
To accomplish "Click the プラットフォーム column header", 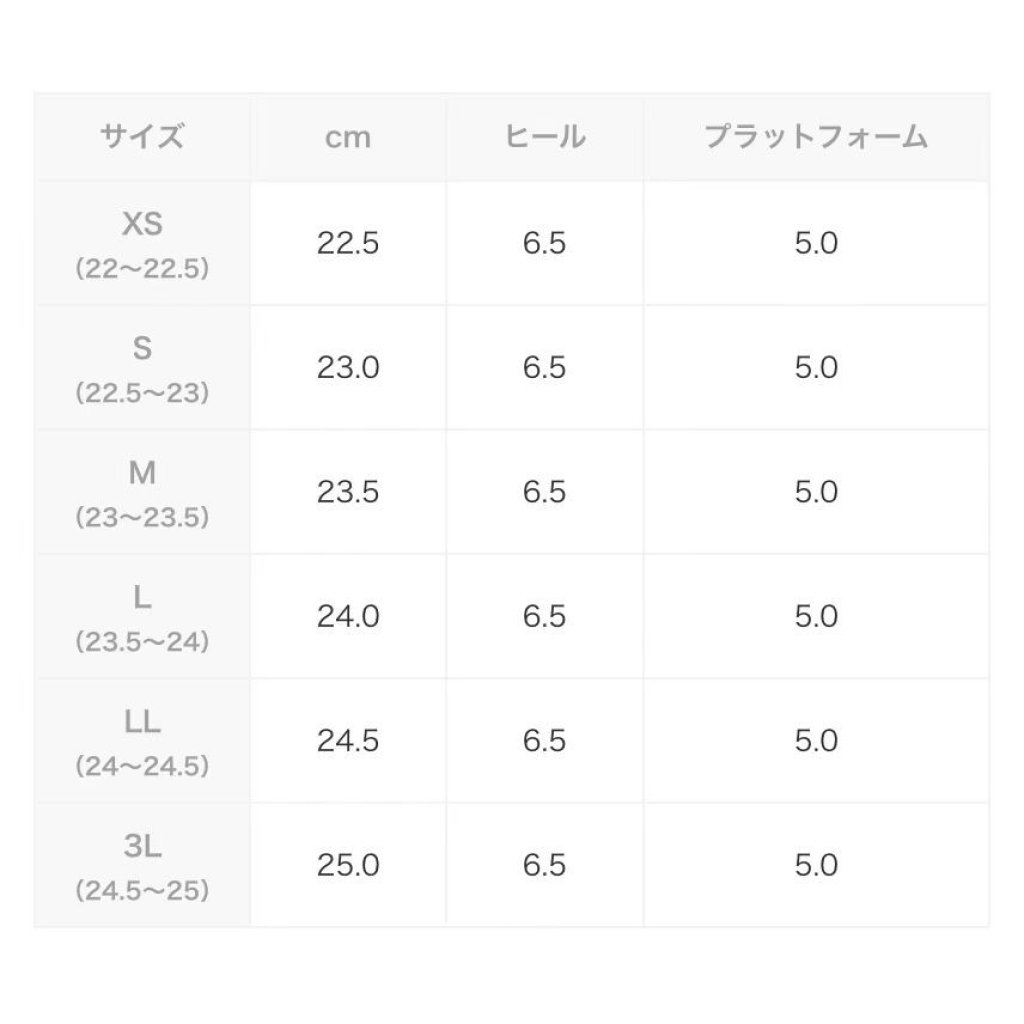I will 816,137.
